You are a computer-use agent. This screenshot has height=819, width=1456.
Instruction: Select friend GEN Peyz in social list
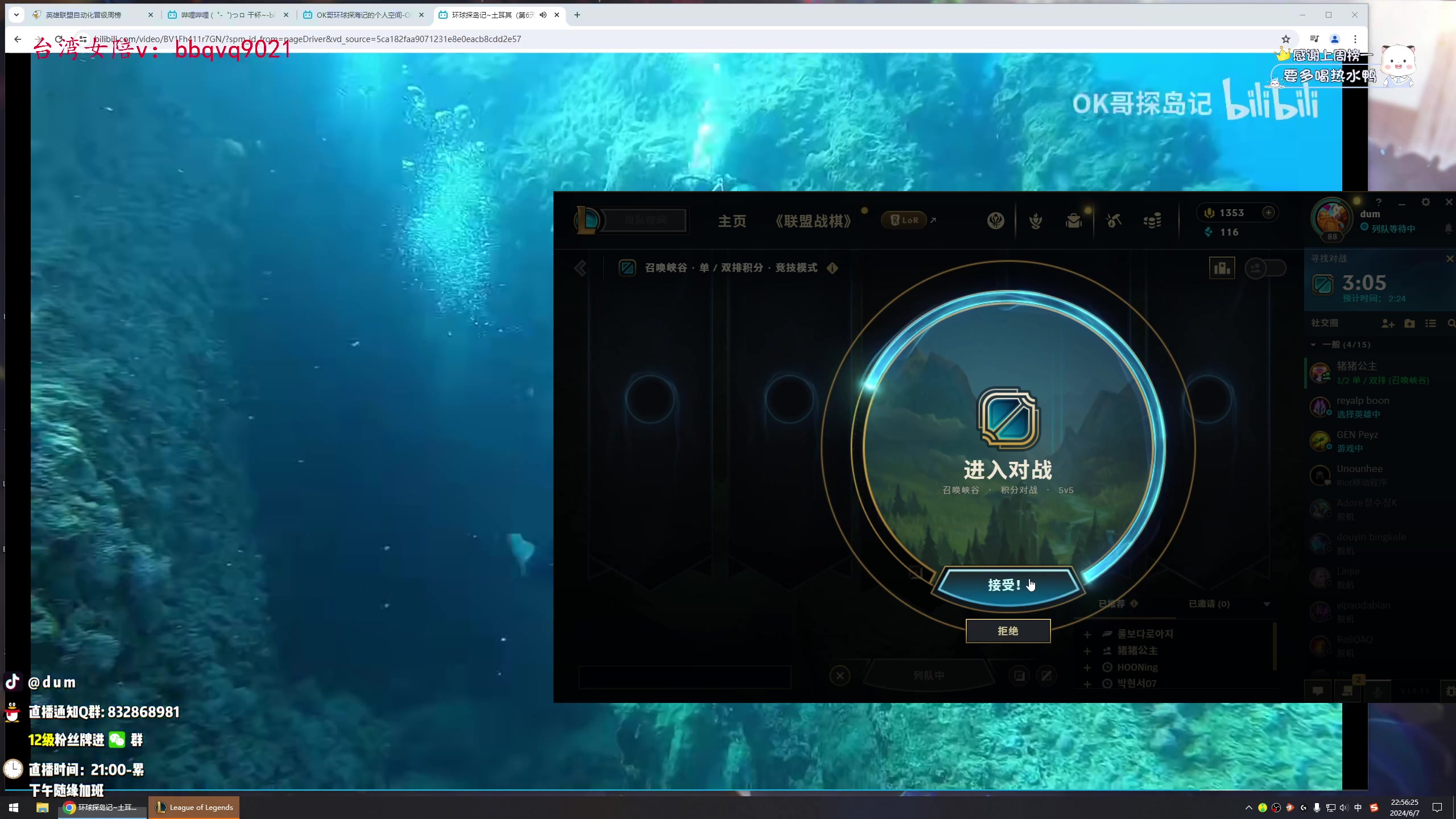click(1381, 441)
